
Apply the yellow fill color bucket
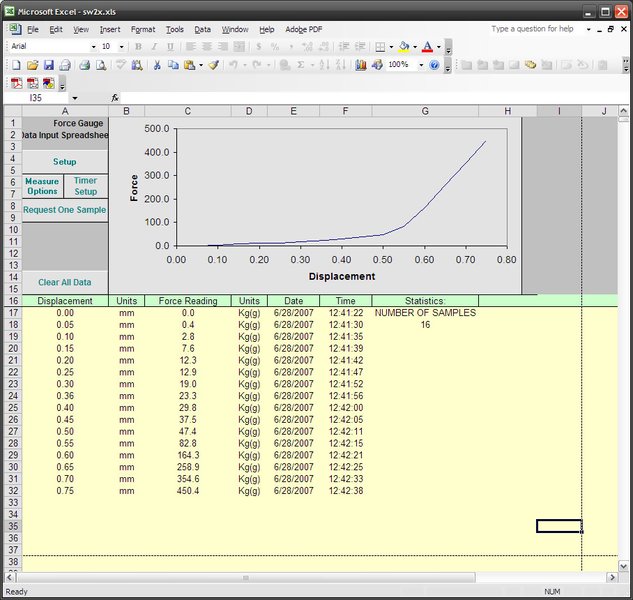click(x=403, y=47)
